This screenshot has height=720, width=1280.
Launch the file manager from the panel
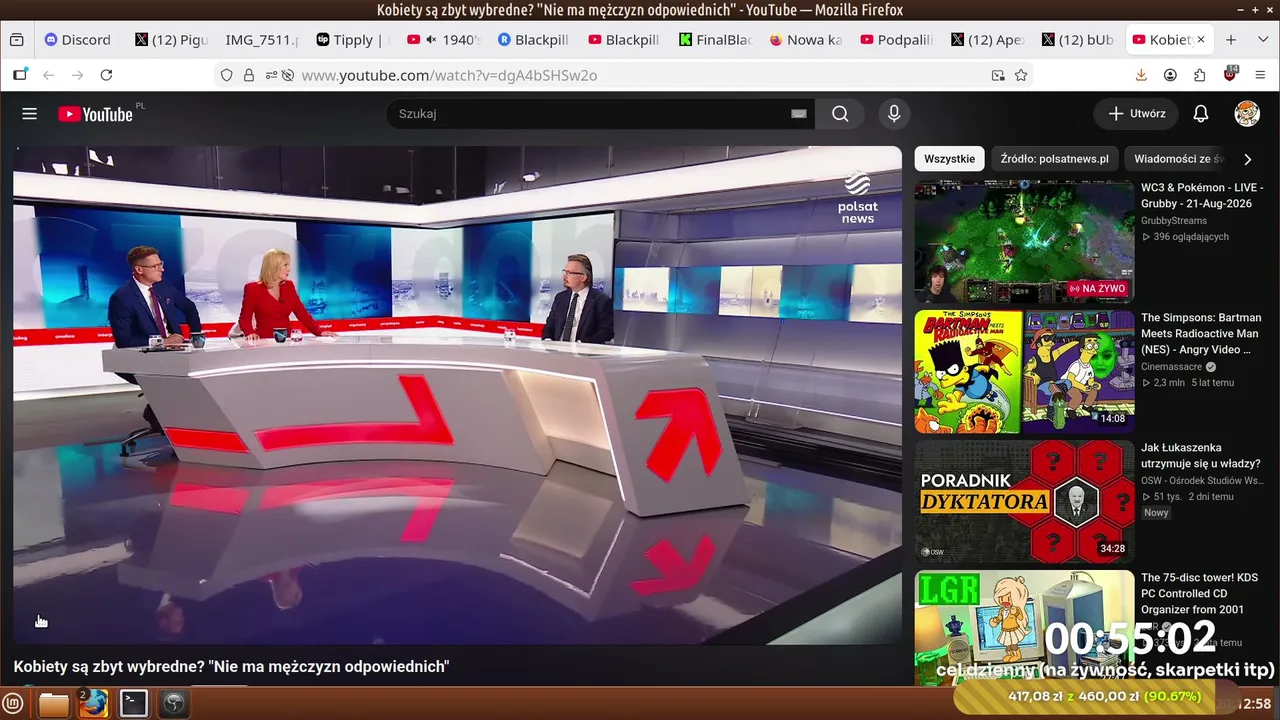[x=54, y=704]
